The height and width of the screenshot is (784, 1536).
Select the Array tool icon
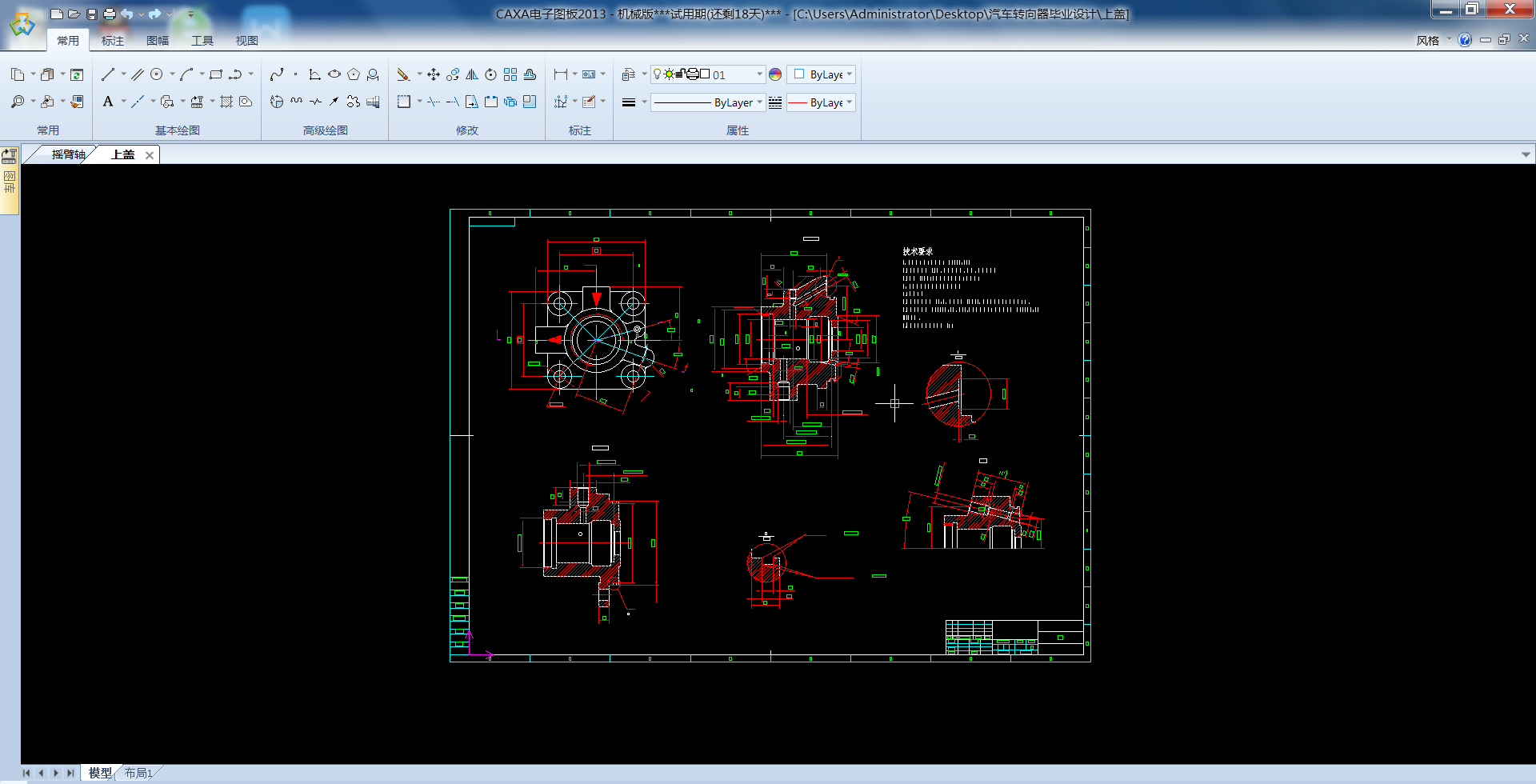pos(510,74)
